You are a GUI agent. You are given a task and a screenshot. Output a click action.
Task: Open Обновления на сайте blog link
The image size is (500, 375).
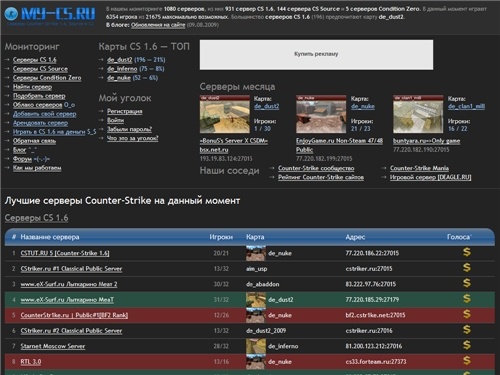pyautogui.click(x=158, y=25)
